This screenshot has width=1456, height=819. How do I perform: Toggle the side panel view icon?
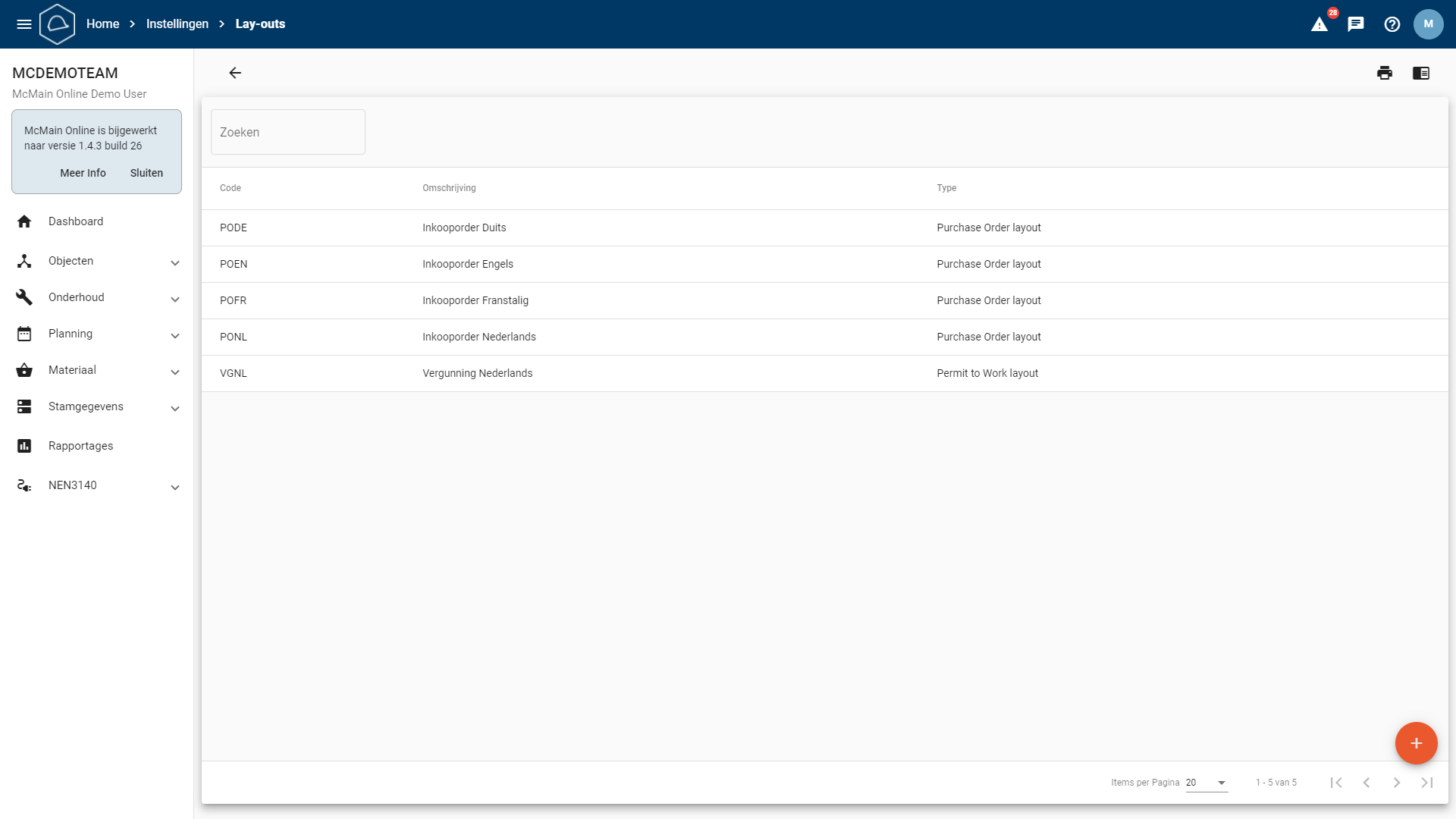point(1421,73)
